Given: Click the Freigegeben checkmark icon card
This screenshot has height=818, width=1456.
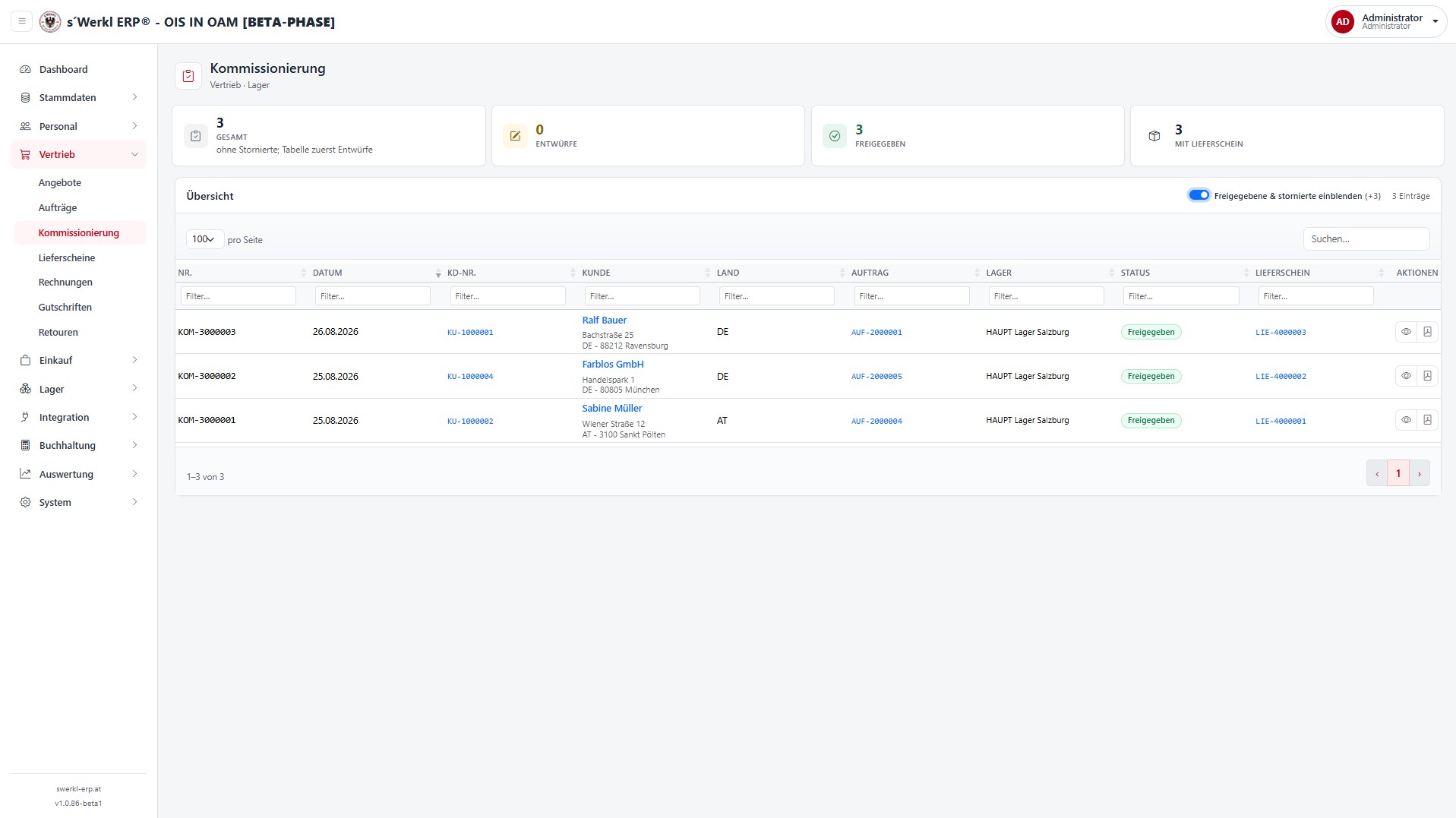Looking at the screenshot, I should point(835,136).
